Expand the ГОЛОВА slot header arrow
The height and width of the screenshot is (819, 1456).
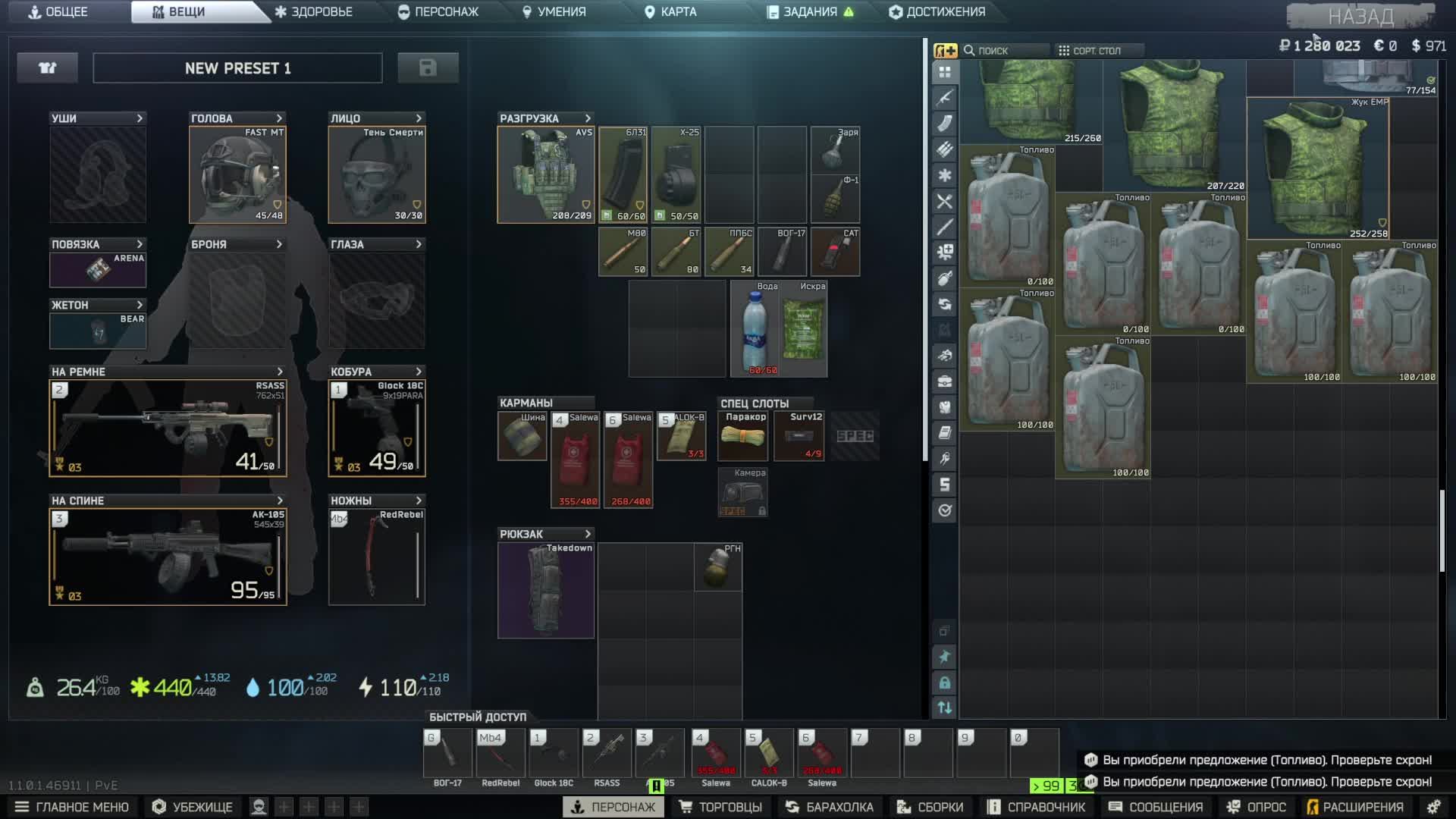coord(279,118)
